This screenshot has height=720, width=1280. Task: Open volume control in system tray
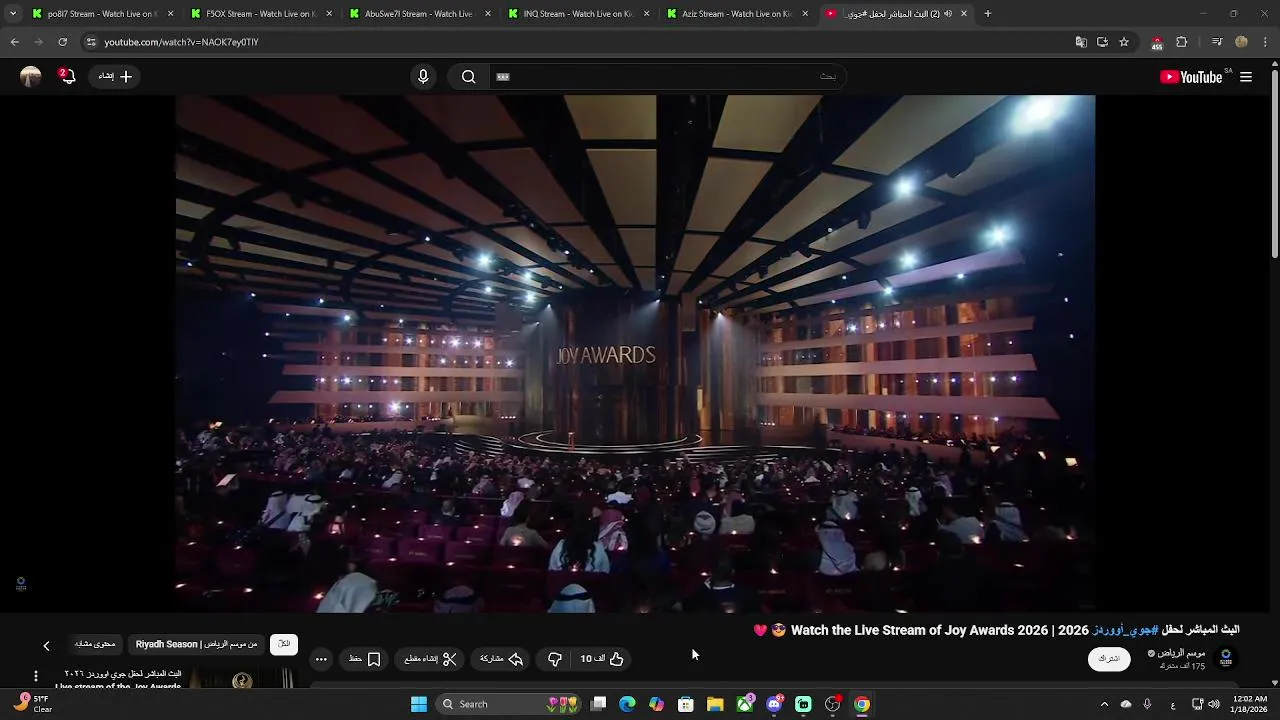1214,704
